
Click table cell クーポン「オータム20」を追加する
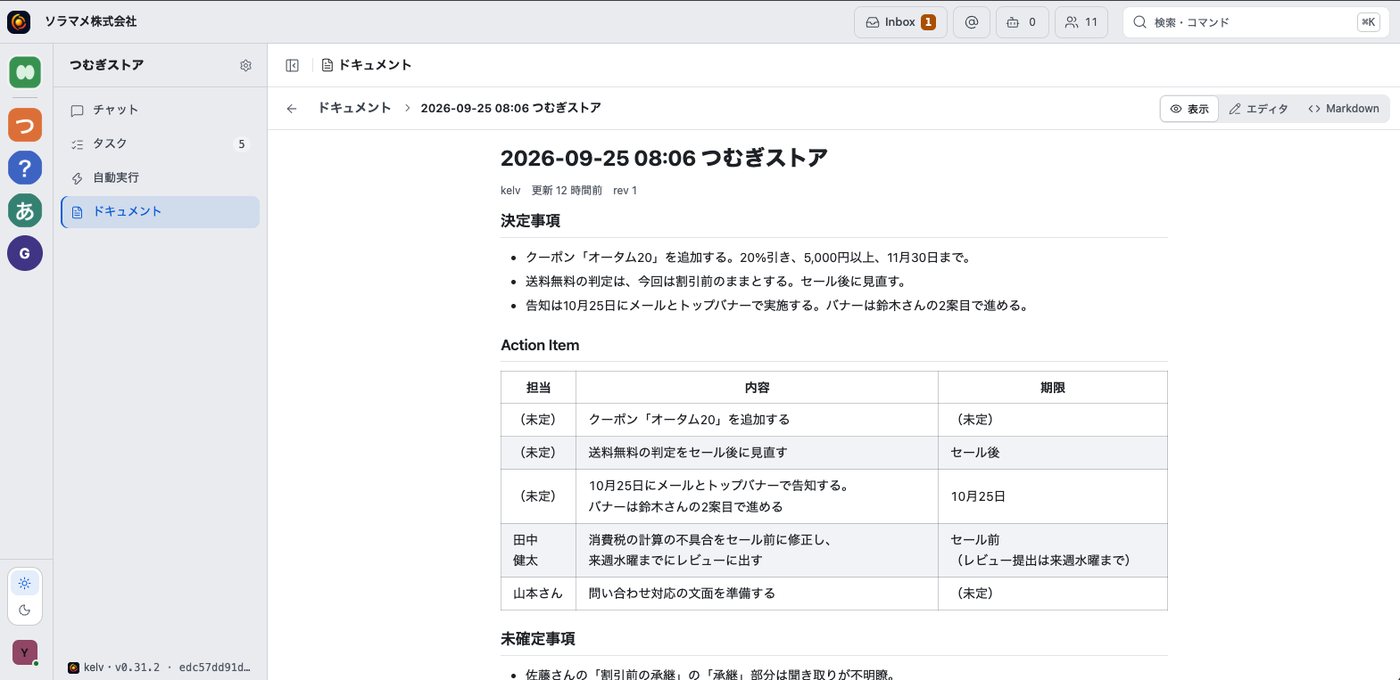click(x=757, y=420)
